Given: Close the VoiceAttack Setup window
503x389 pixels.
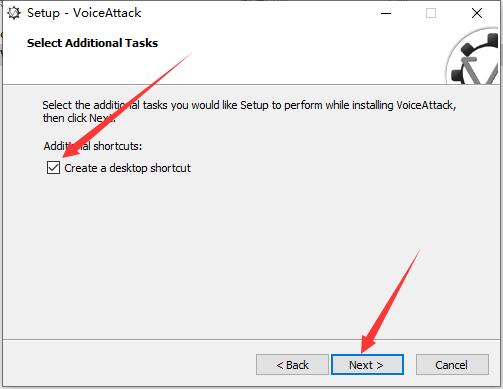Looking at the screenshot, I should pos(477,13).
